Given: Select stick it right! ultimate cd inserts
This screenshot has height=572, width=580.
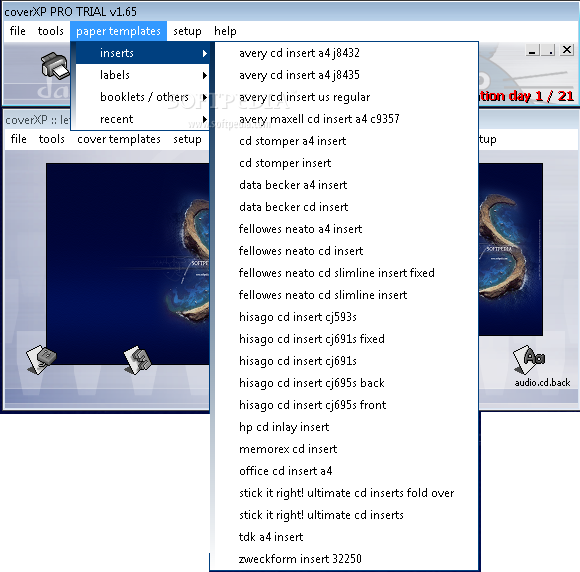Looking at the screenshot, I should 346,515.
